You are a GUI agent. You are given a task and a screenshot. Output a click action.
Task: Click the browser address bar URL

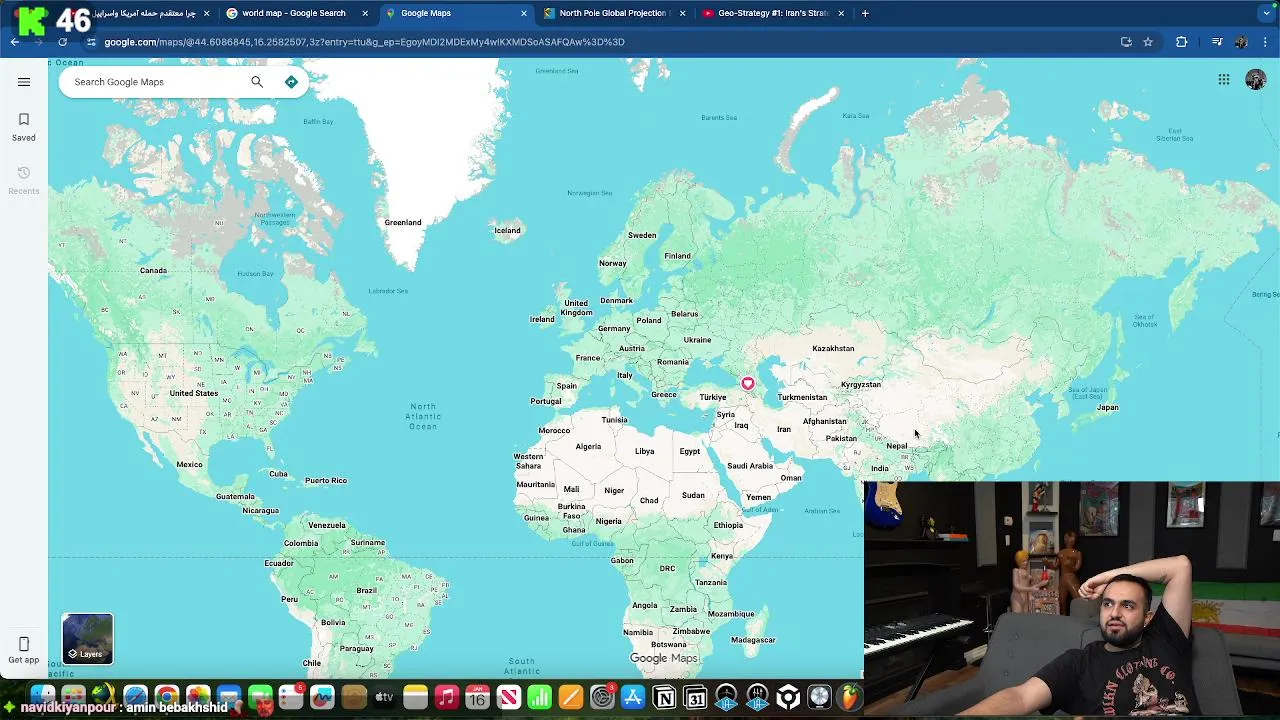click(x=364, y=42)
